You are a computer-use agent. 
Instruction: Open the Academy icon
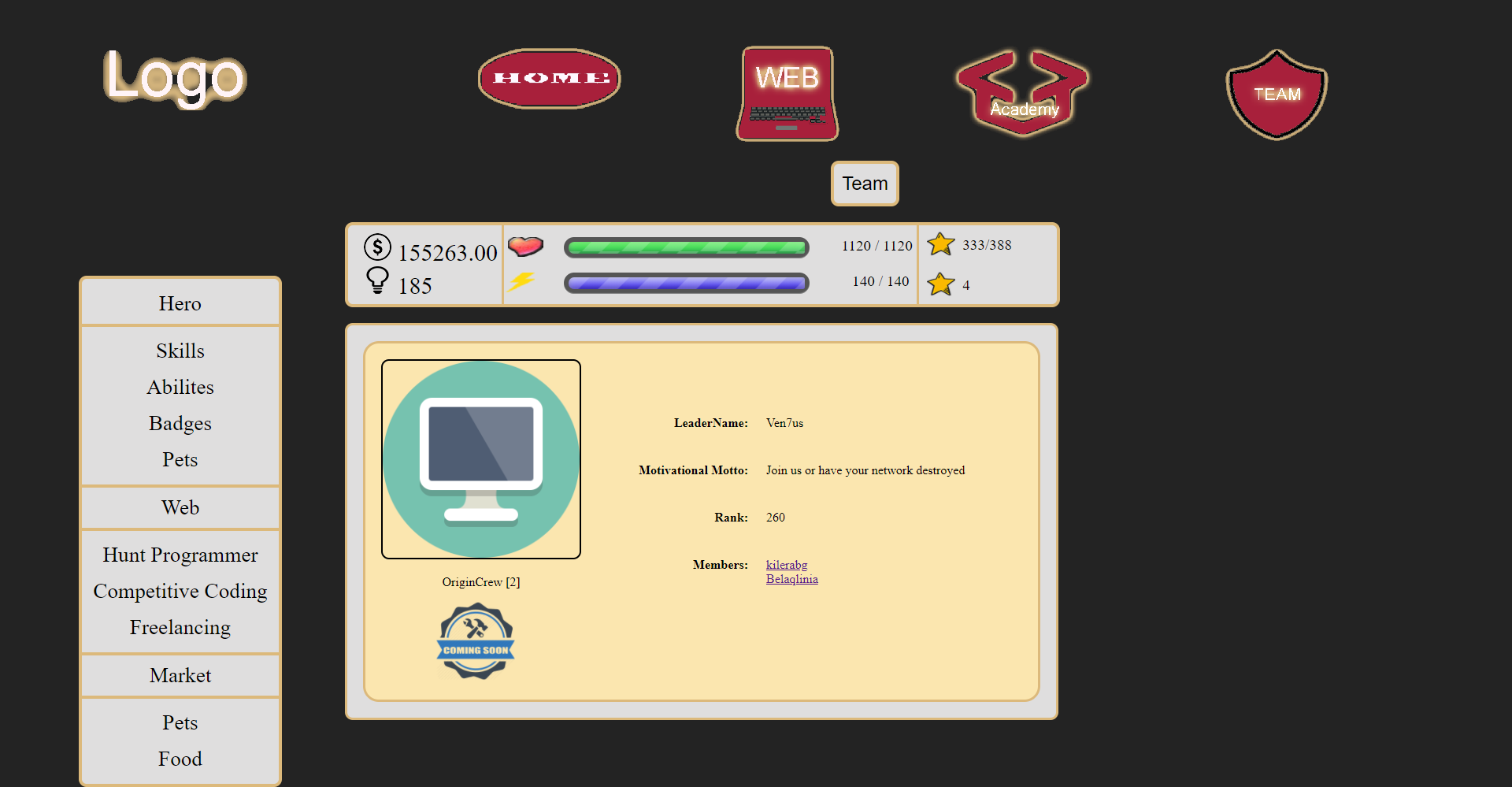pos(1023,94)
